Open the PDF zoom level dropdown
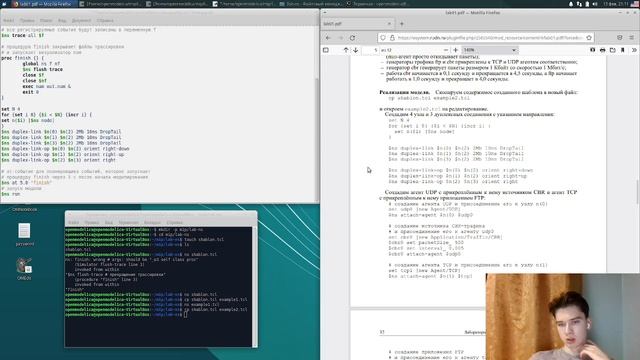Viewport: 640px width, 360px height. (490, 50)
